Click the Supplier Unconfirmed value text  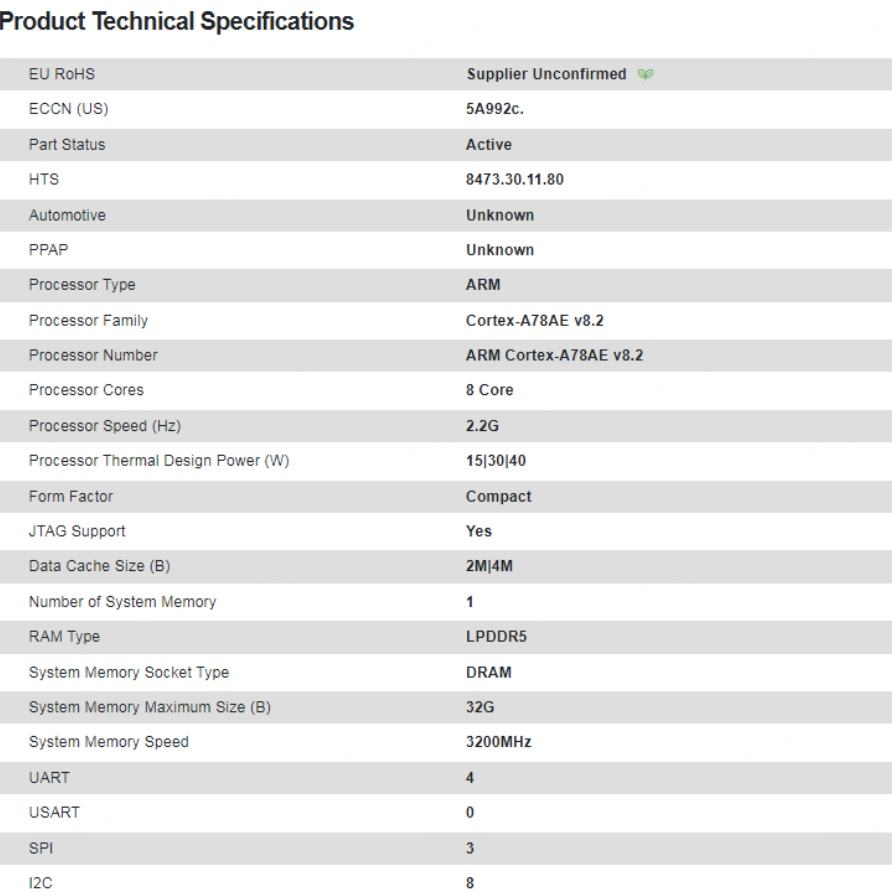click(546, 75)
